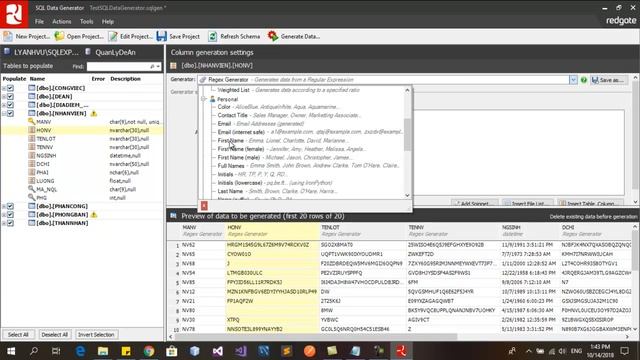This screenshot has width=640, height=360.
Task: Click the red icon below generator list
Action: pos(204,206)
